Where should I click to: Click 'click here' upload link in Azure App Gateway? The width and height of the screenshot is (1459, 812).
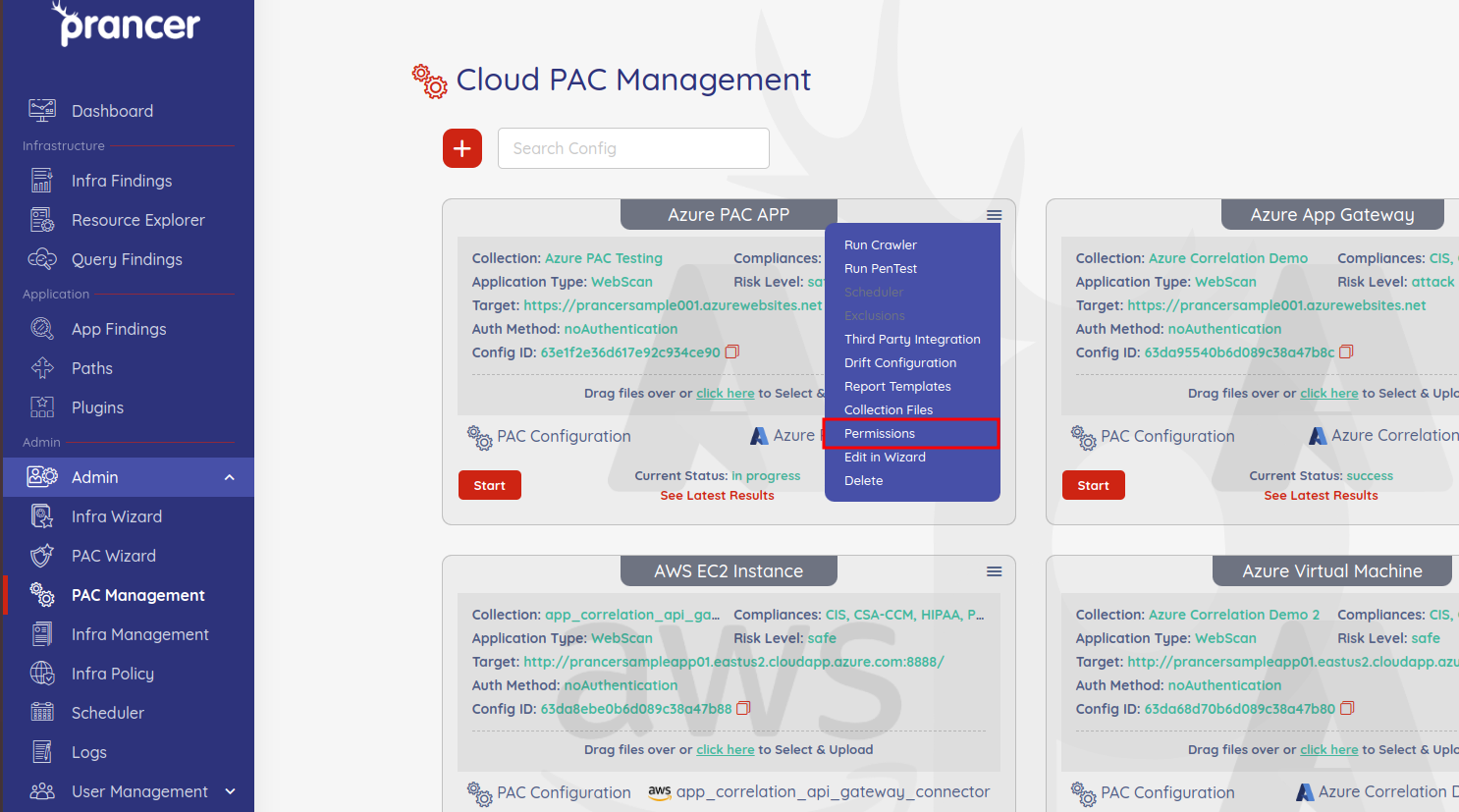coord(1329,393)
